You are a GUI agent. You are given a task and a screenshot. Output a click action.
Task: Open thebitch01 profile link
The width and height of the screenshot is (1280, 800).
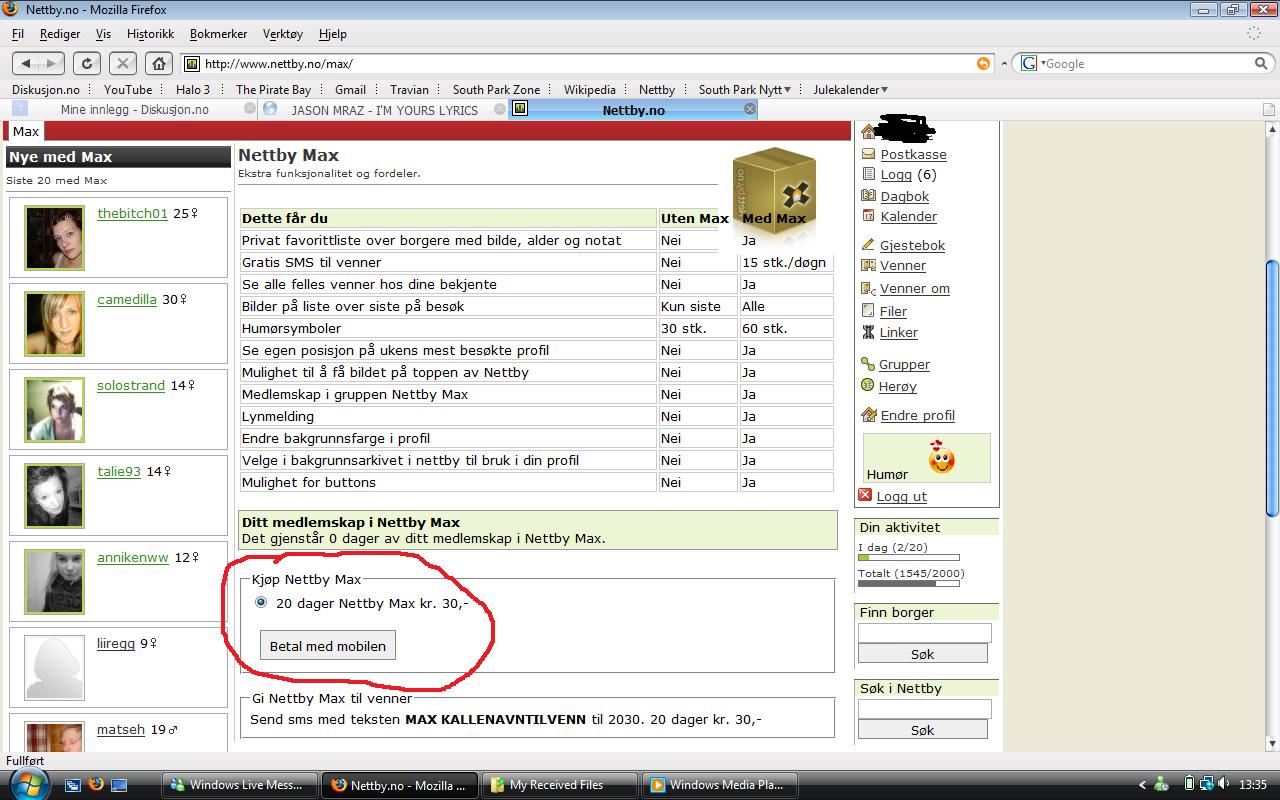132,213
